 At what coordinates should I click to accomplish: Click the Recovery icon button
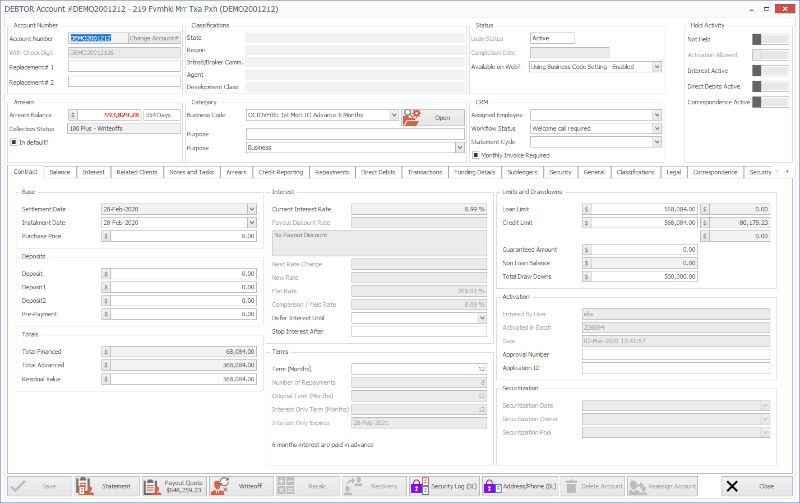[353, 486]
